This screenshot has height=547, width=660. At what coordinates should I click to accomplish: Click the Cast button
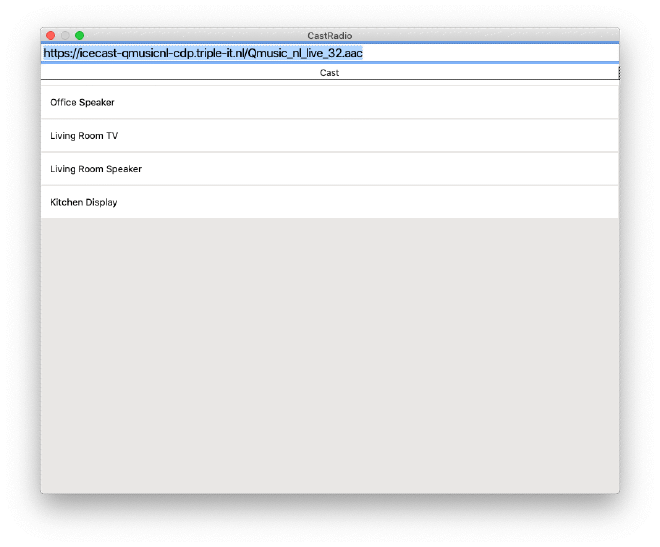click(x=330, y=73)
